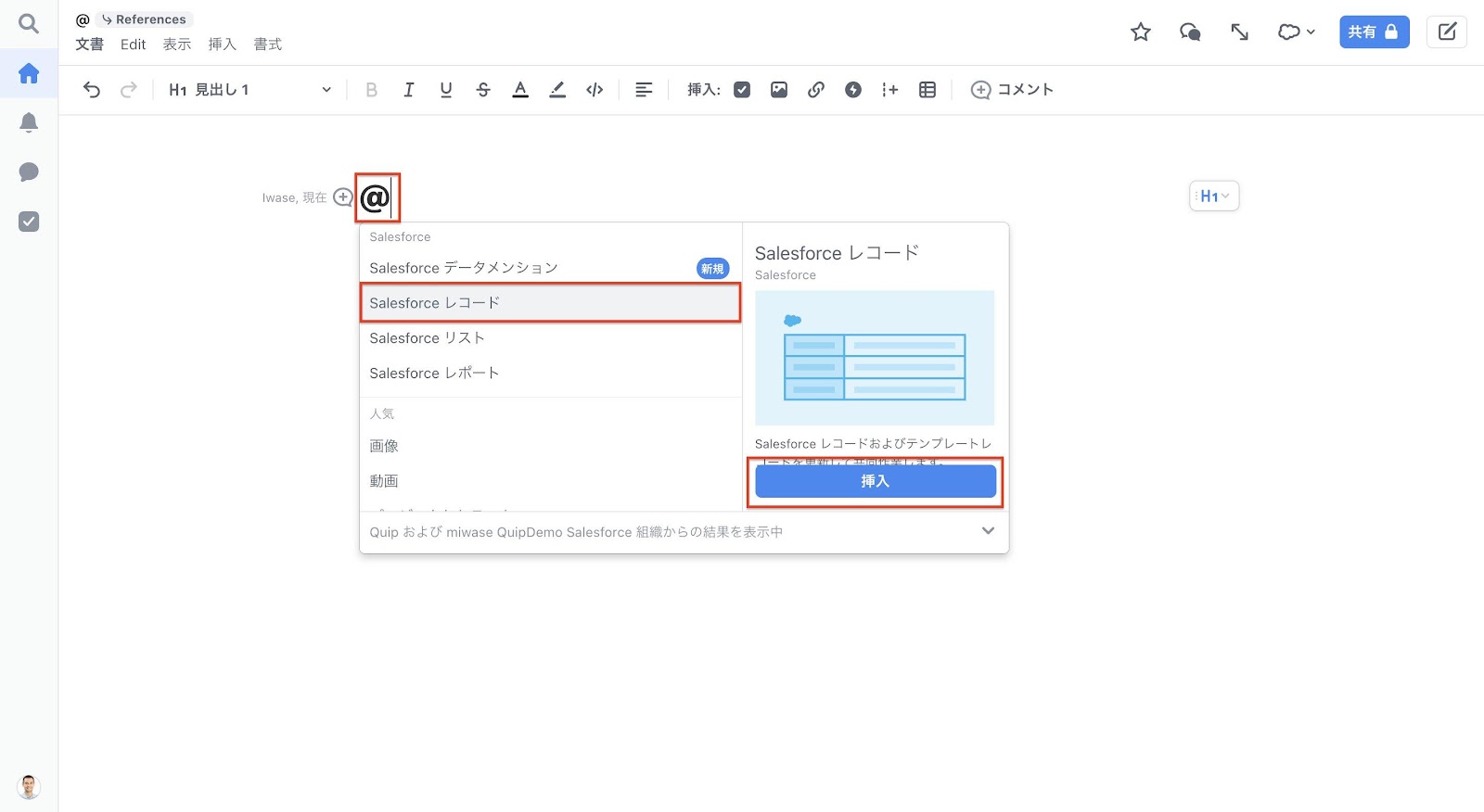Image resolution: width=1484 pixels, height=812 pixels.
Task: Click the @ heading text field
Action: 377,197
